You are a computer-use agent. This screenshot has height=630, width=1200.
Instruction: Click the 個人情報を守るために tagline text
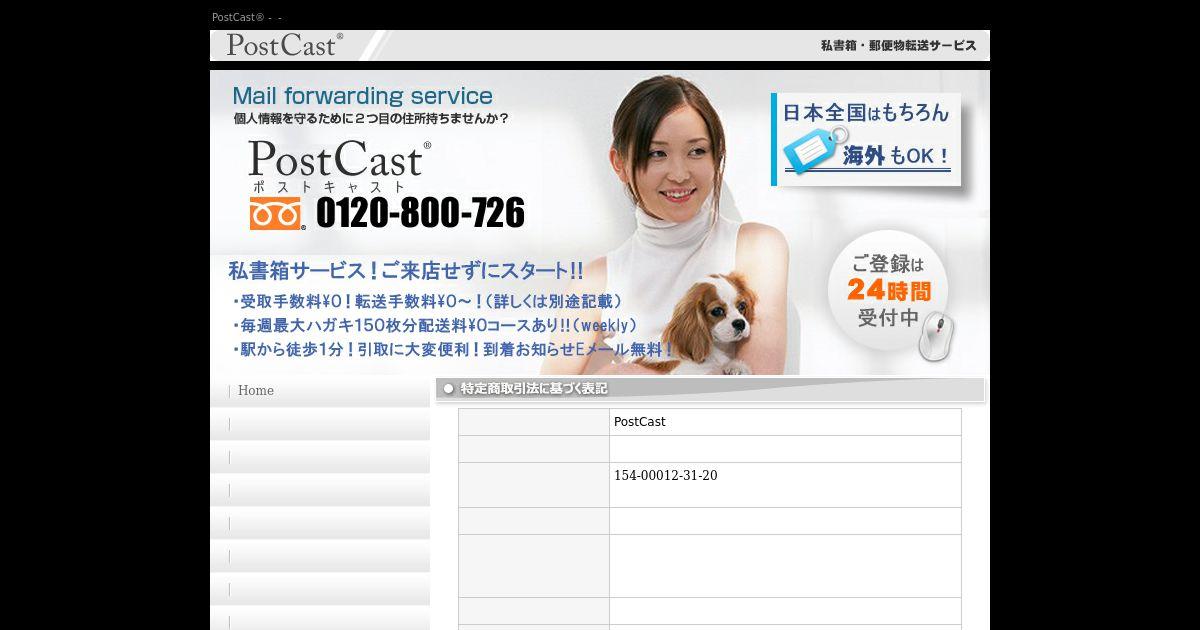pos(371,118)
